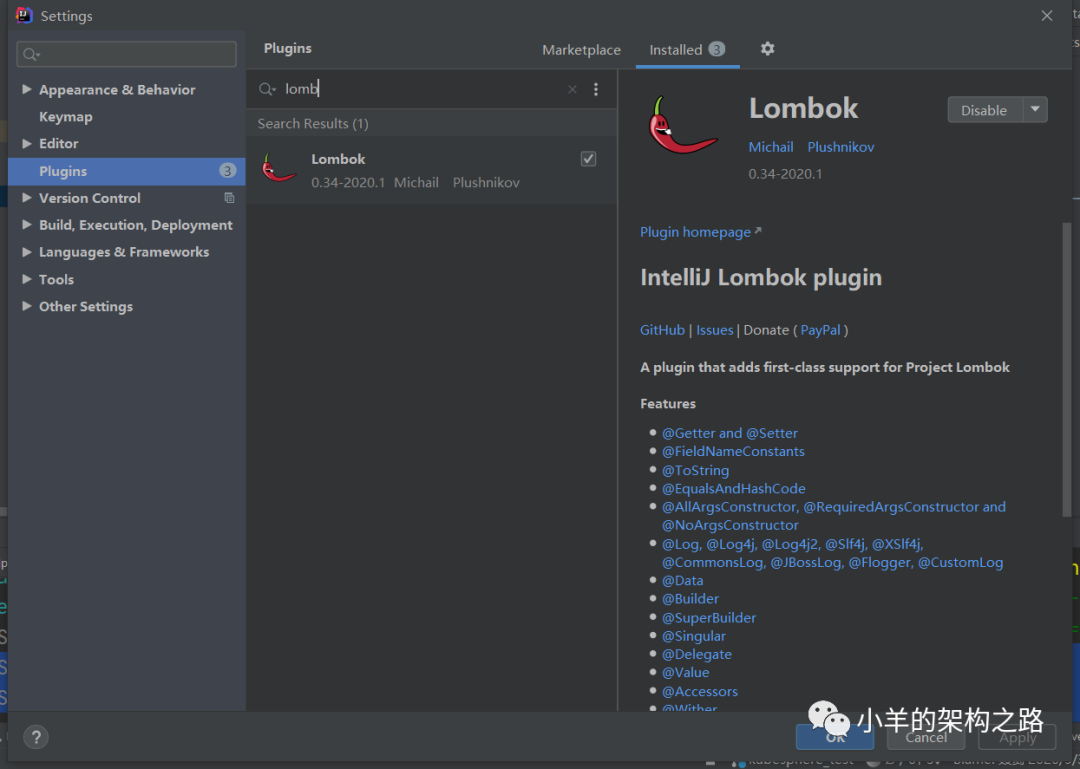1080x769 pixels.
Task: Expand Build, Execution, Deployment section
Action: click(x=27, y=225)
